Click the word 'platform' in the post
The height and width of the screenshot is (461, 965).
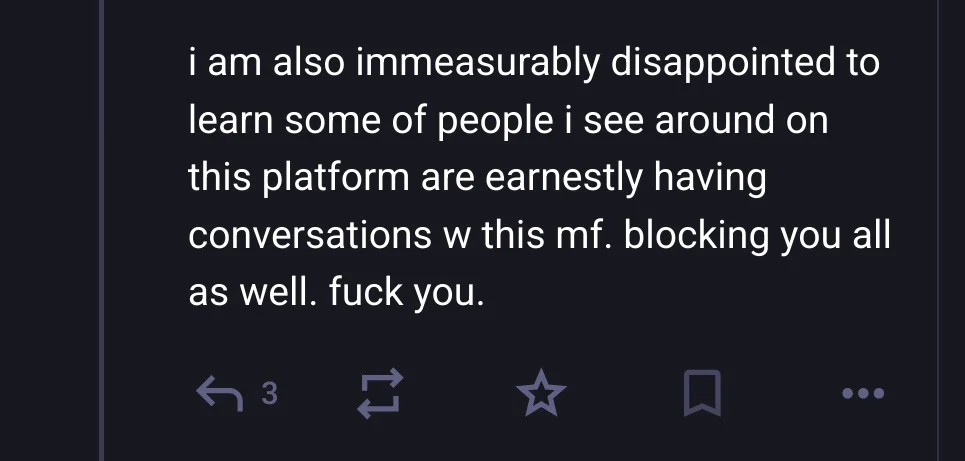pos(335,178)
